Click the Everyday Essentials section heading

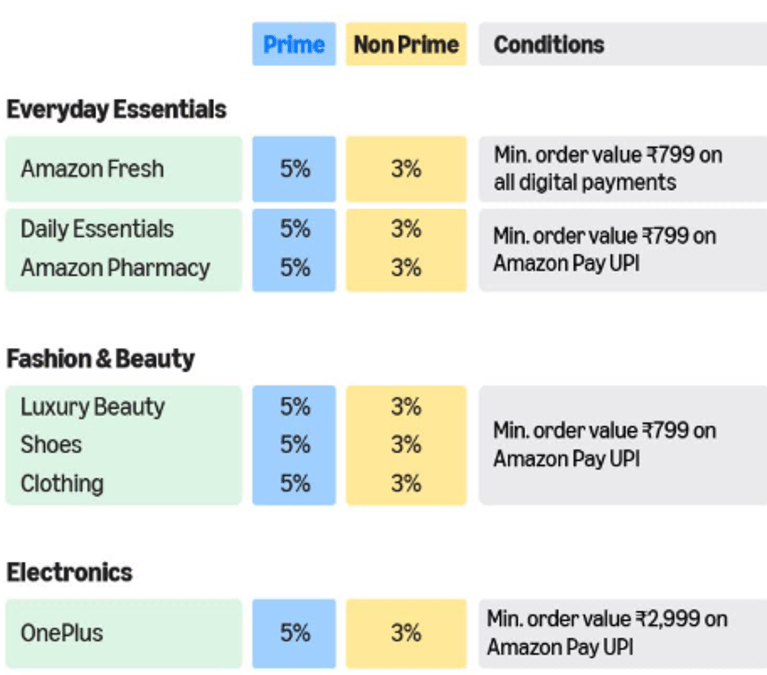pos(116,109)
